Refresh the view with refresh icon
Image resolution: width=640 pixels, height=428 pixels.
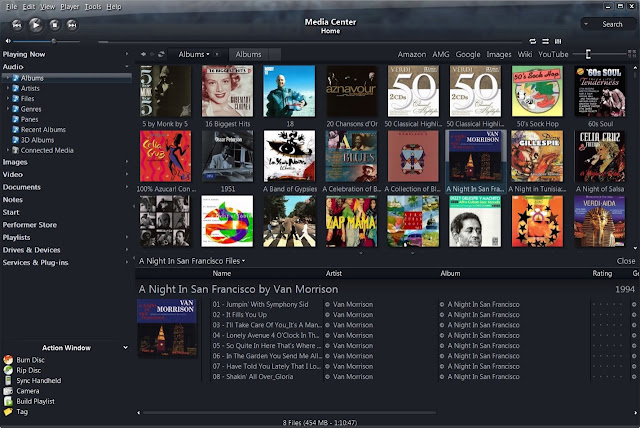pyautogui.click(x=161, y=54)
